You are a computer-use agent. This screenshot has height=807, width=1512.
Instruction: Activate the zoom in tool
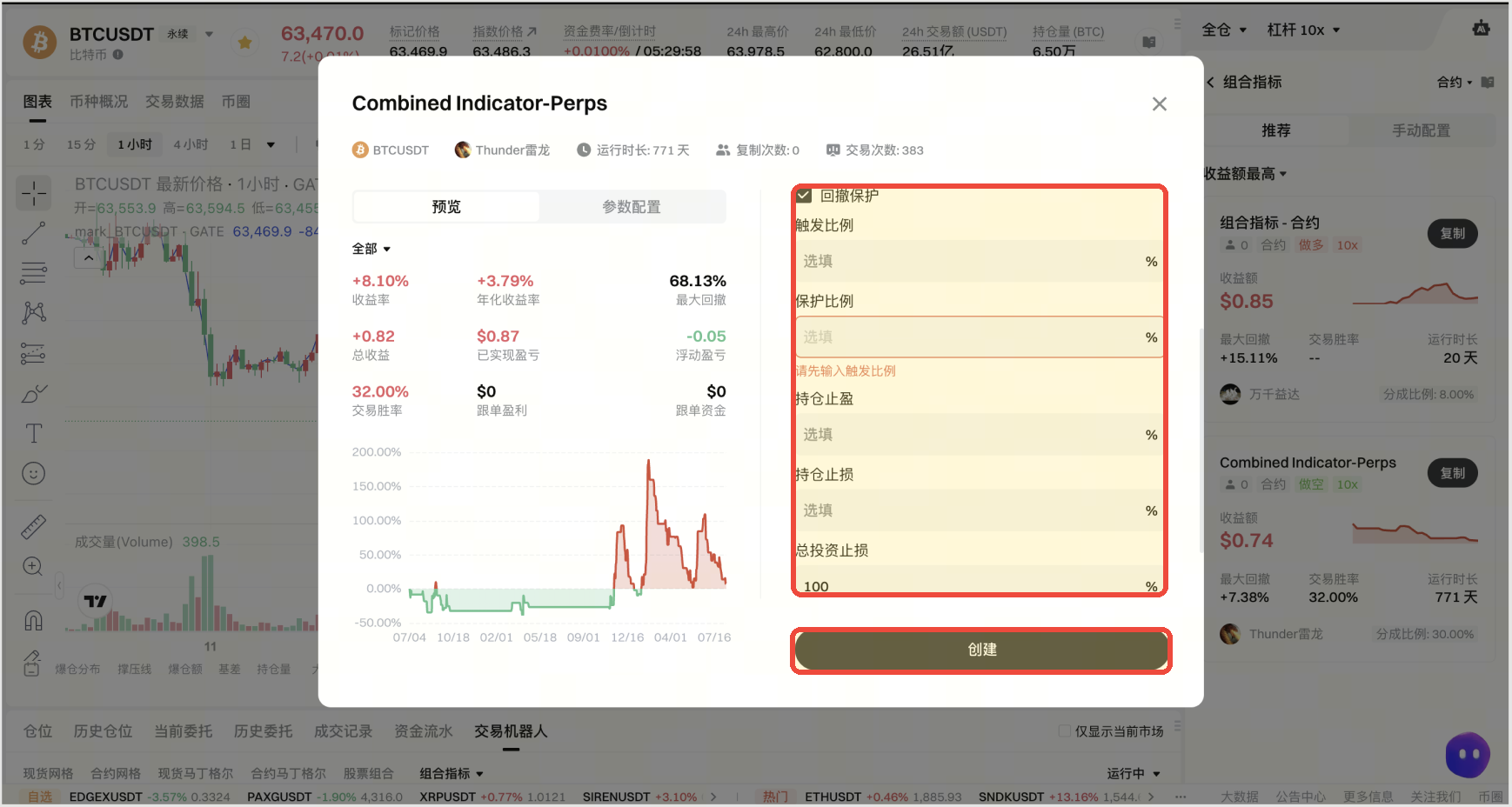(33, 567)
